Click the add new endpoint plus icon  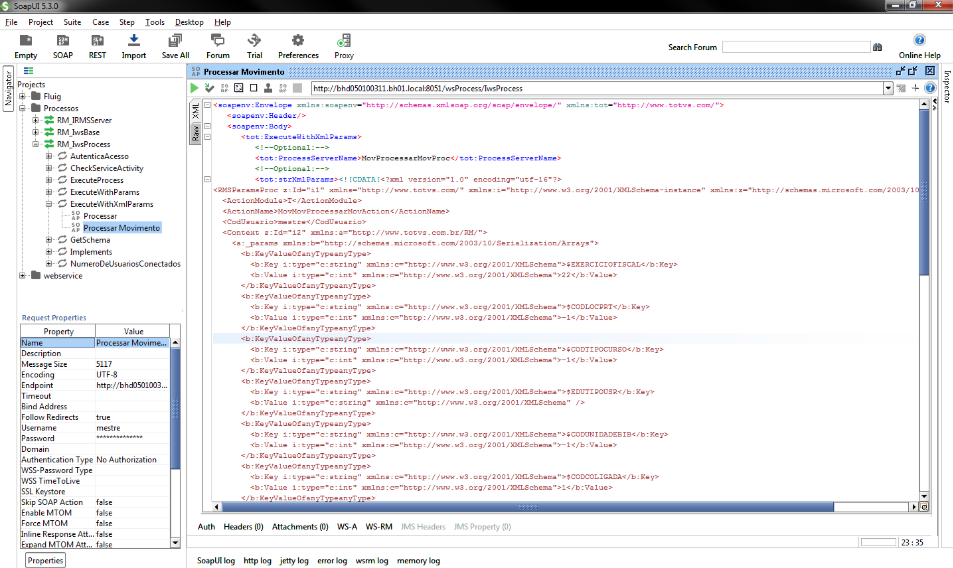pyautogui.click(x=915, y=88)
